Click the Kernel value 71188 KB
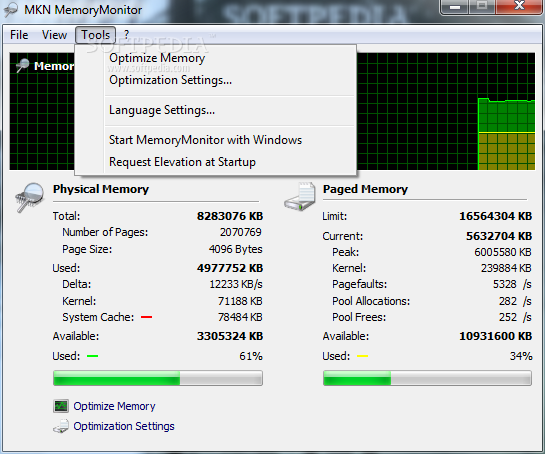 [x=240, y=301]
